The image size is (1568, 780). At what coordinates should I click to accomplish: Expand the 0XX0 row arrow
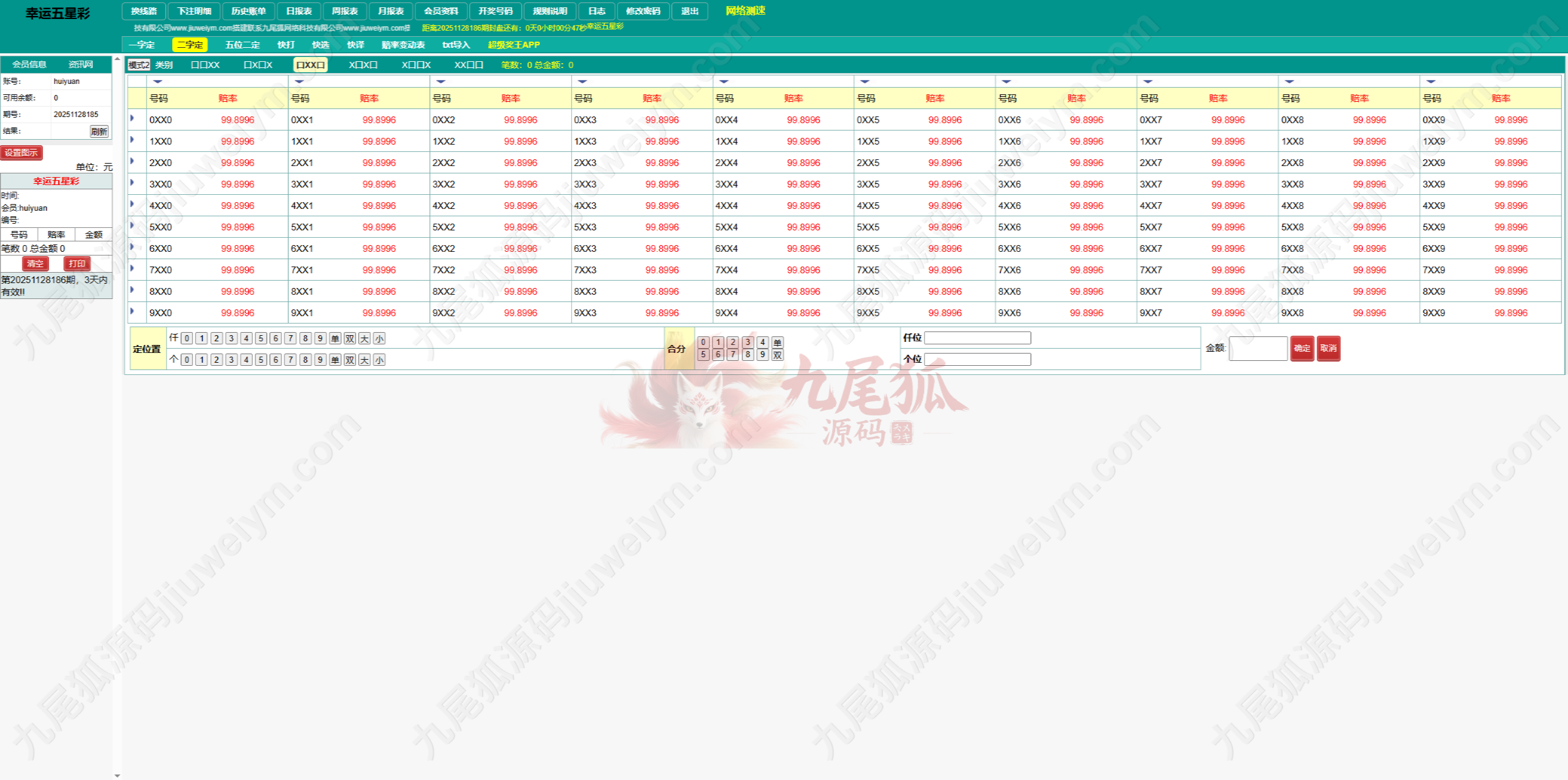[132, 118]
